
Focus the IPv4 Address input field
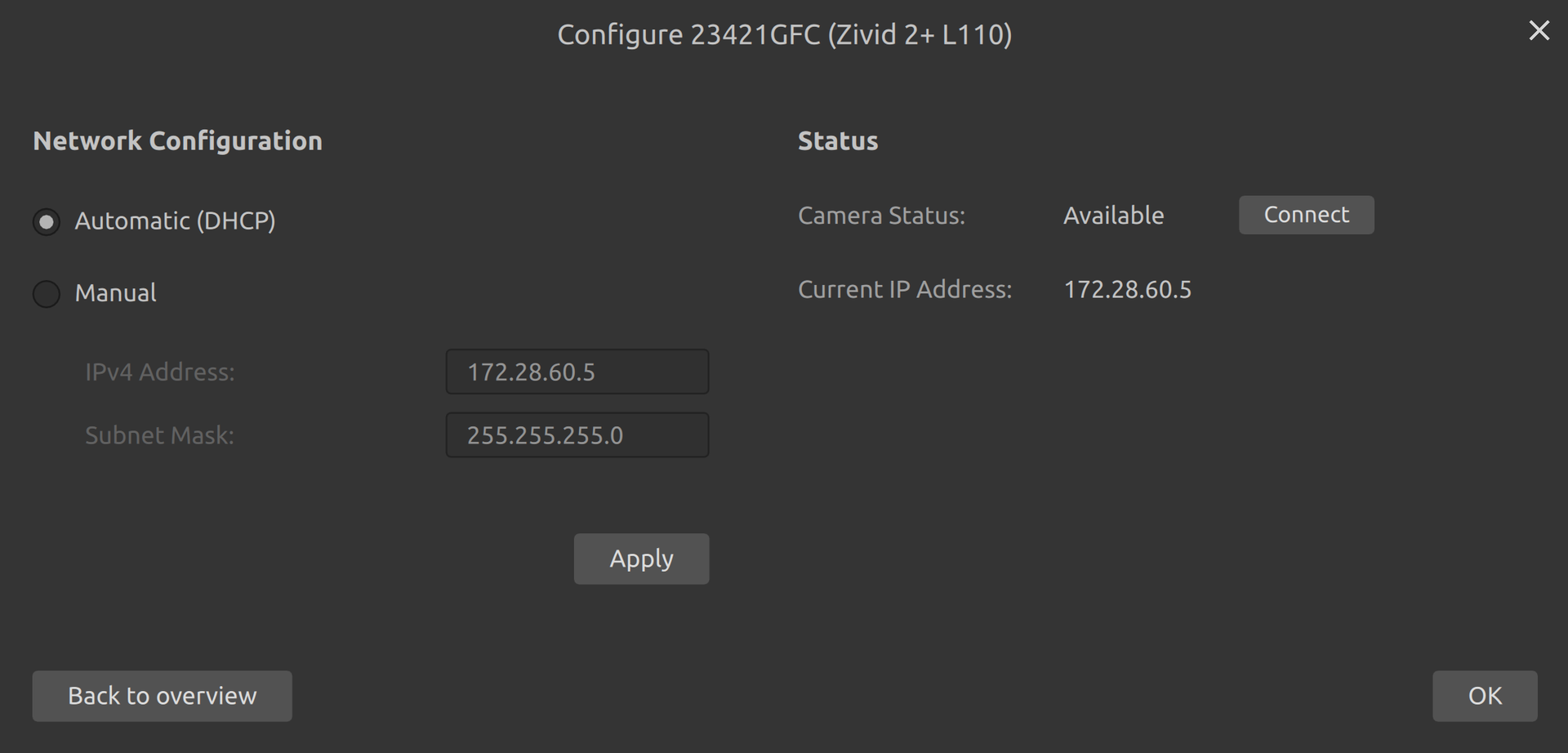(x=577, y=372)
